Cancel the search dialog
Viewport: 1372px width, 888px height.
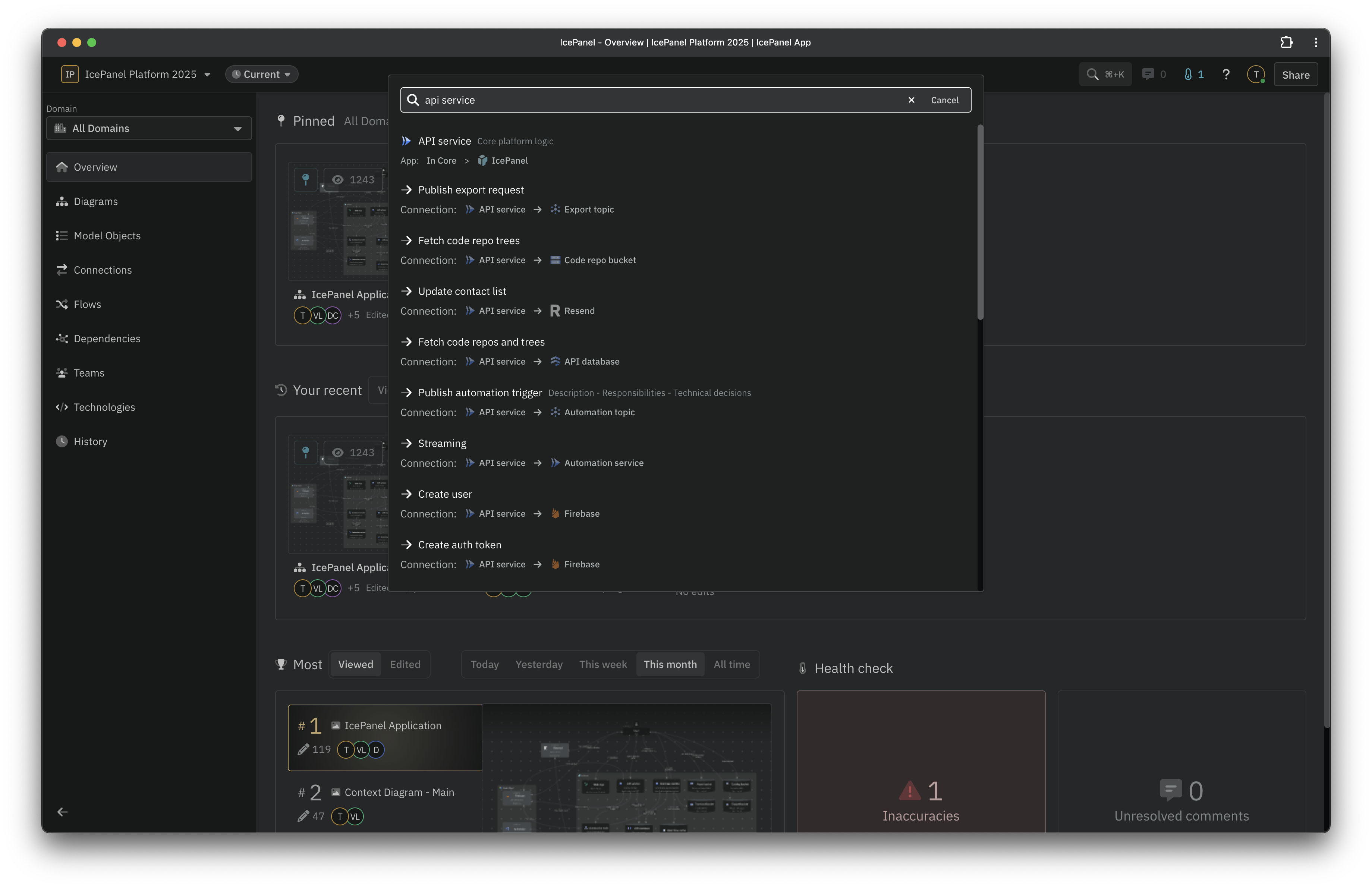(x=944, y=100)
